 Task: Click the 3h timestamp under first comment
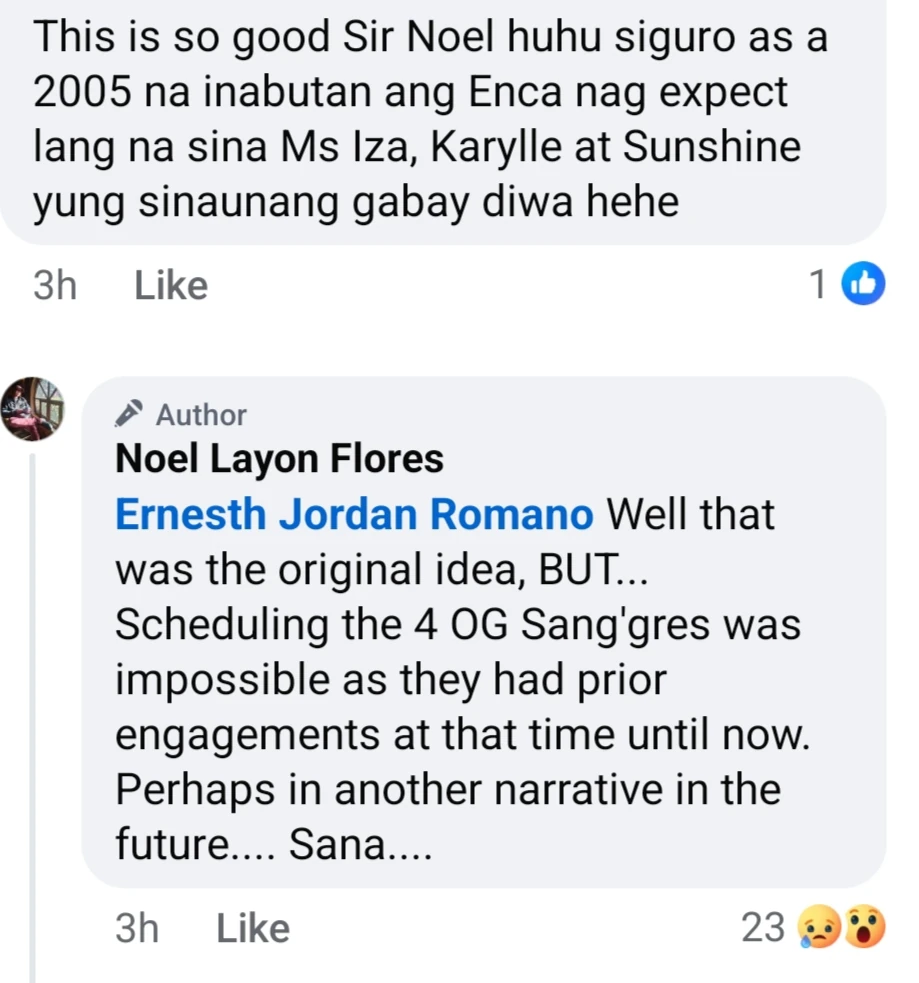coord(55,286)
